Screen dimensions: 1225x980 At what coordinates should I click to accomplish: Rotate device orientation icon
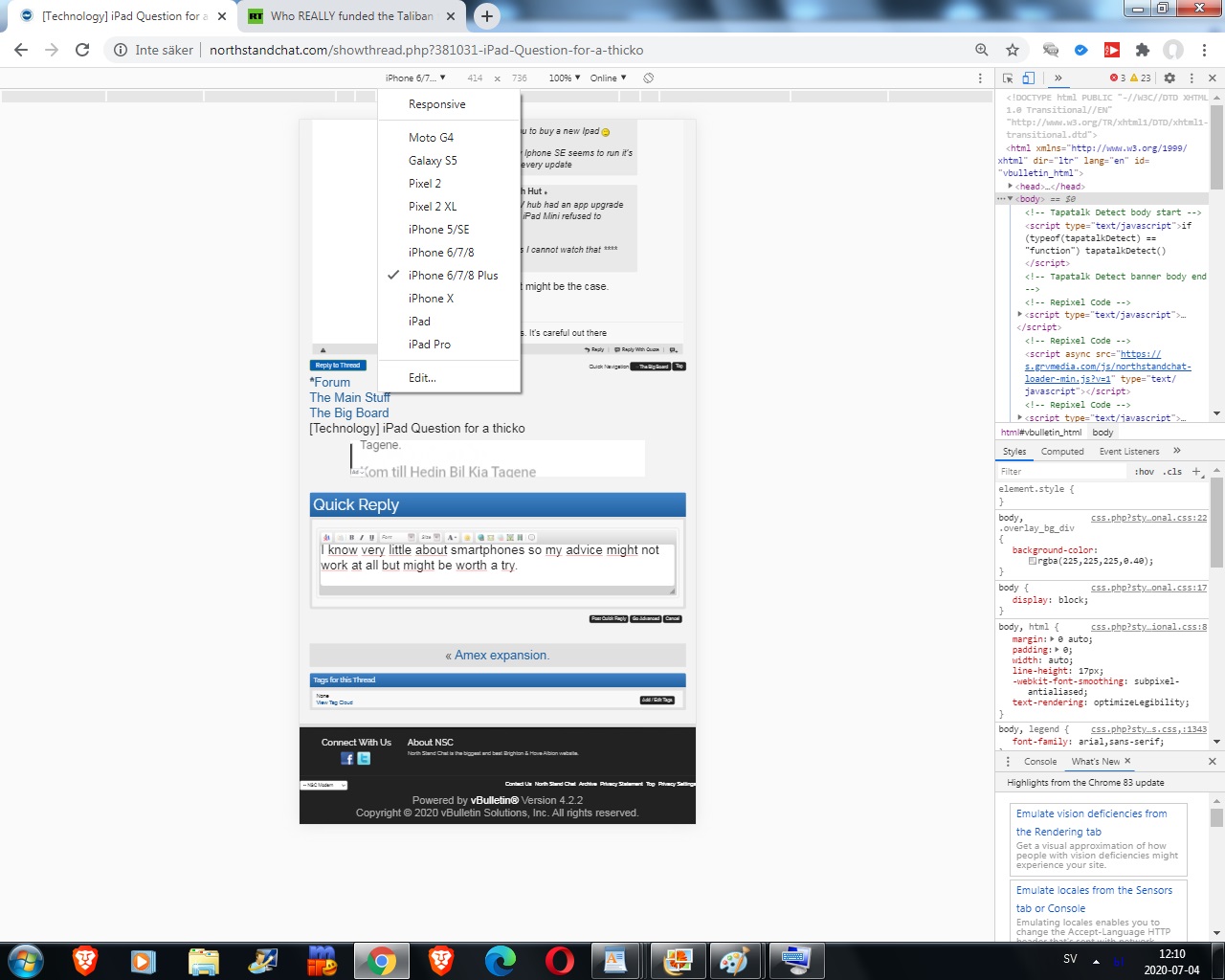click(649, 78)
